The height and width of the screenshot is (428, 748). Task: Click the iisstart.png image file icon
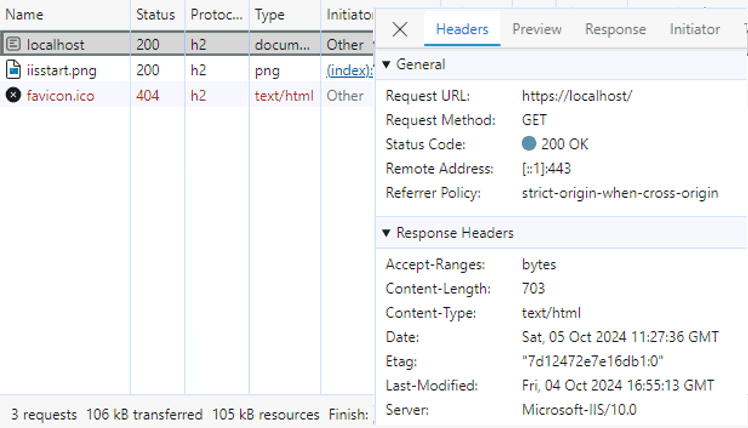[13, 70]
